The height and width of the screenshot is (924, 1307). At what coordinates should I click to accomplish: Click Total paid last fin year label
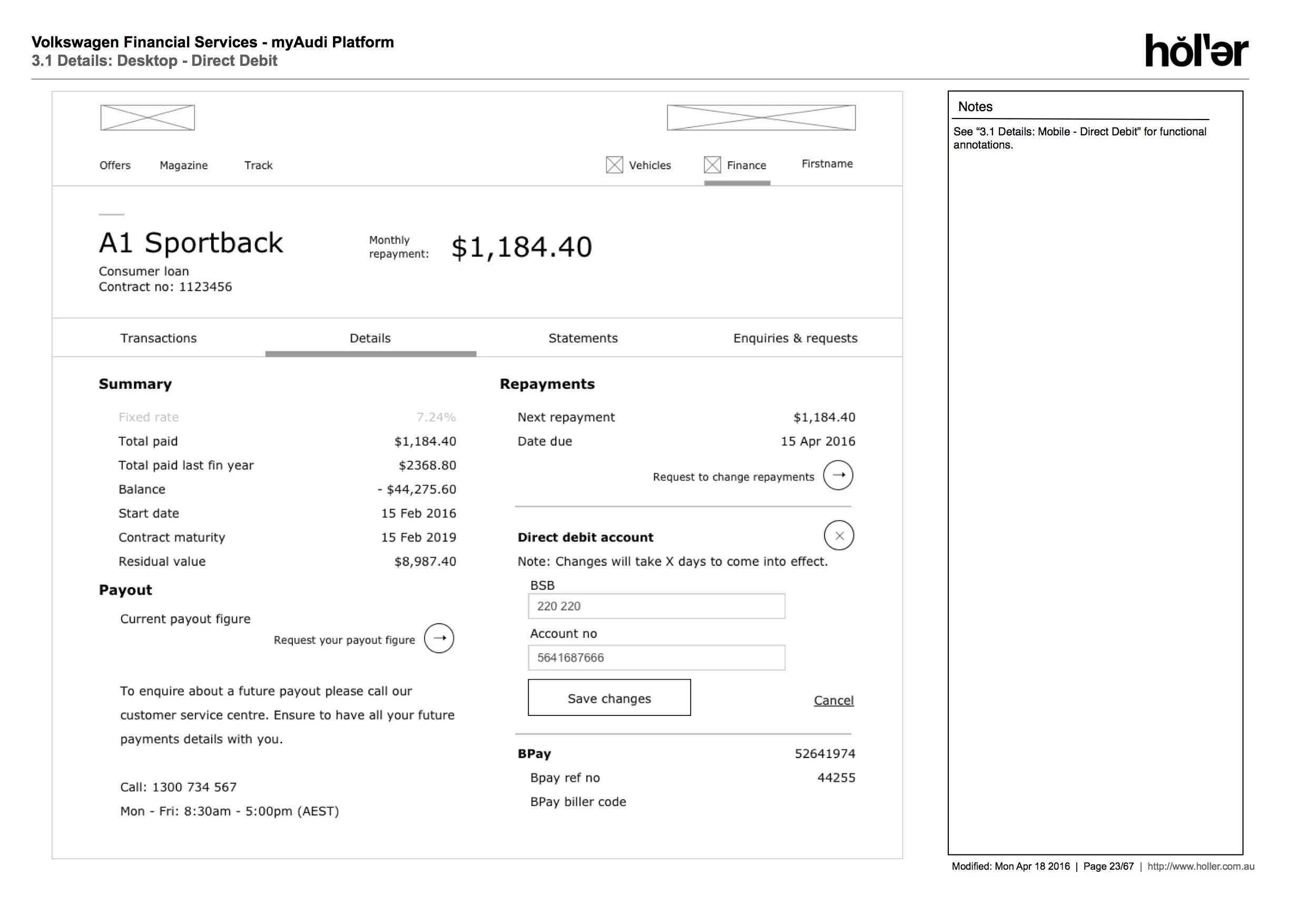tap(185, 465)
